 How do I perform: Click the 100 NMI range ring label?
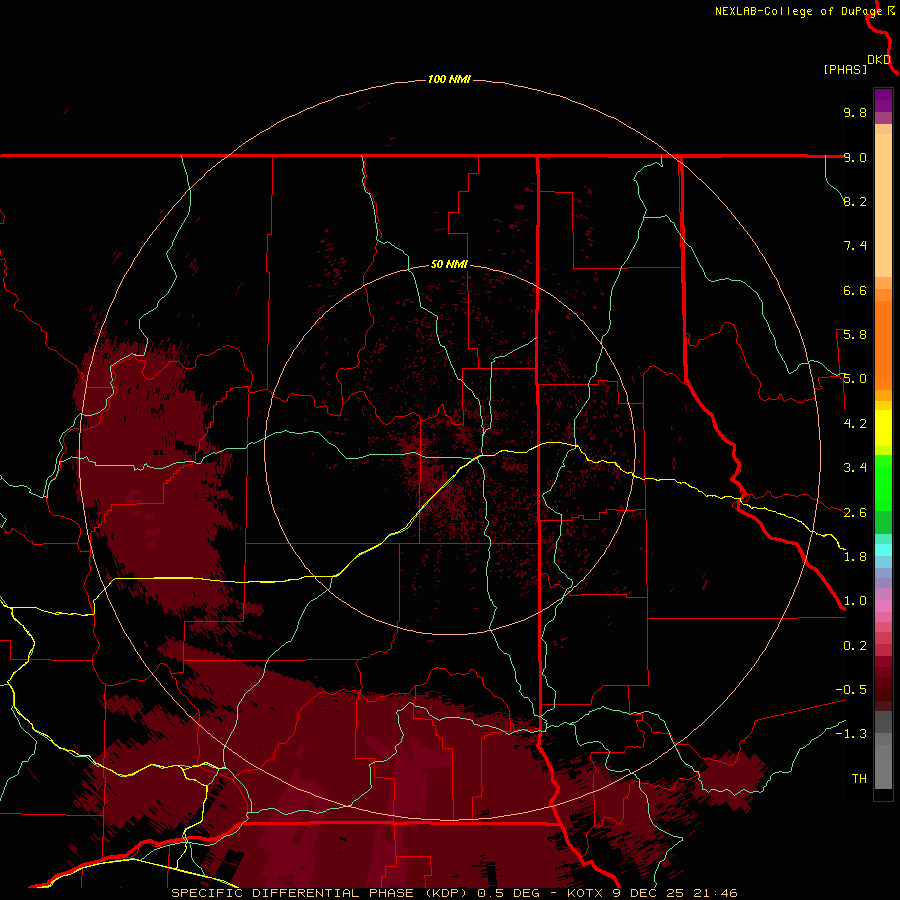tap(449, 79)
